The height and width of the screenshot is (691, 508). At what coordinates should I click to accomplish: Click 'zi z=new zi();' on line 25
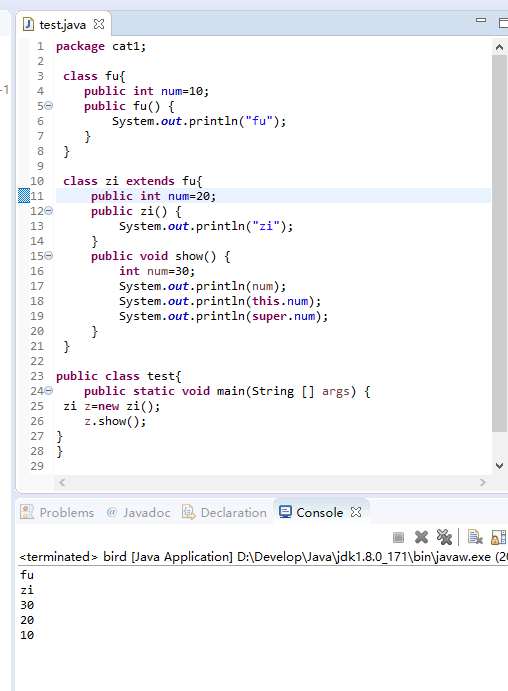pos(111,406)
